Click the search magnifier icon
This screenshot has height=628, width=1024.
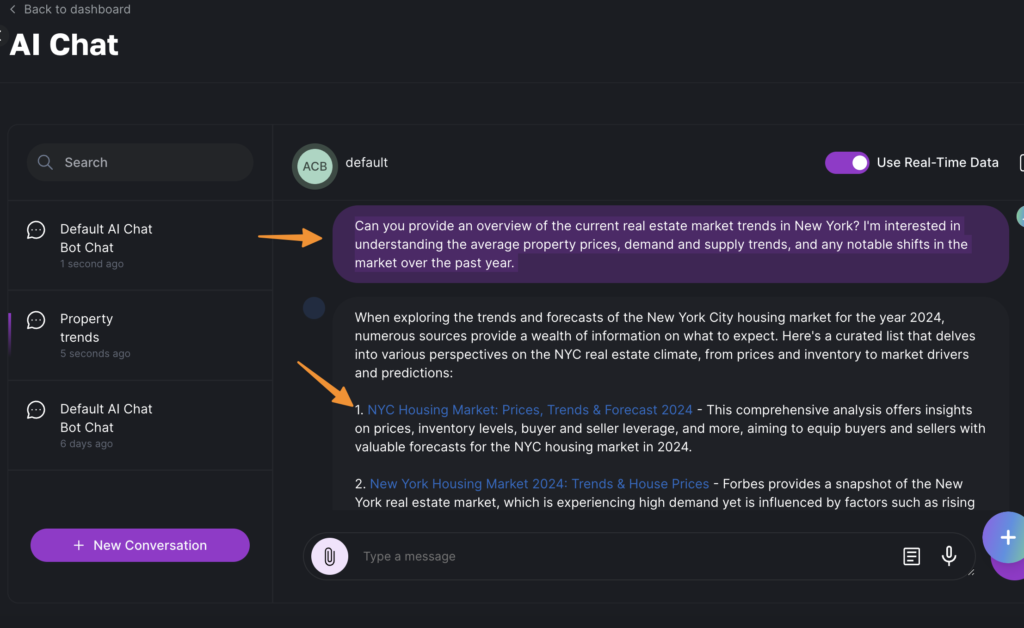pyautogui.click(x=45, y=162)
